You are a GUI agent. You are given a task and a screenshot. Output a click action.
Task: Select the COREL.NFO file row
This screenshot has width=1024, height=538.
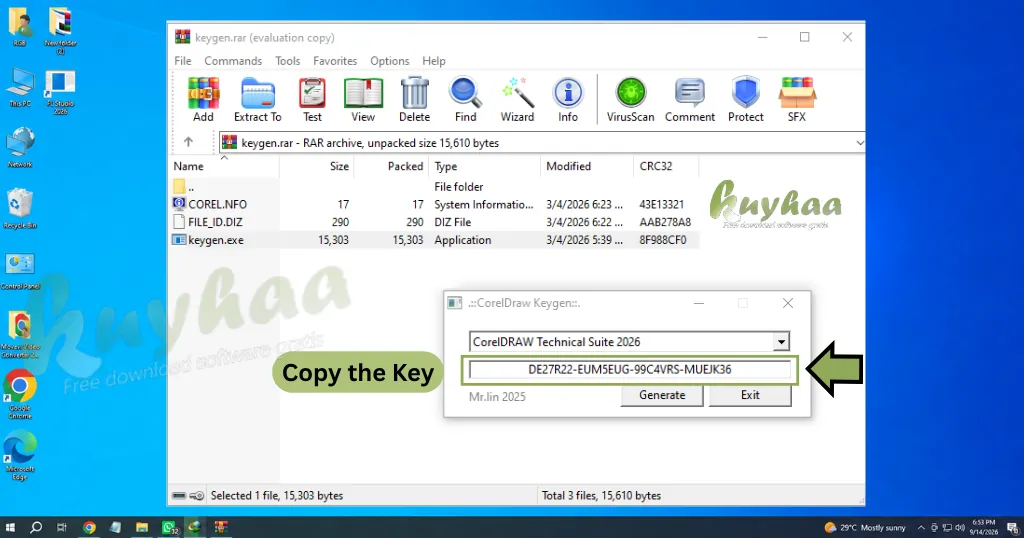434,204
